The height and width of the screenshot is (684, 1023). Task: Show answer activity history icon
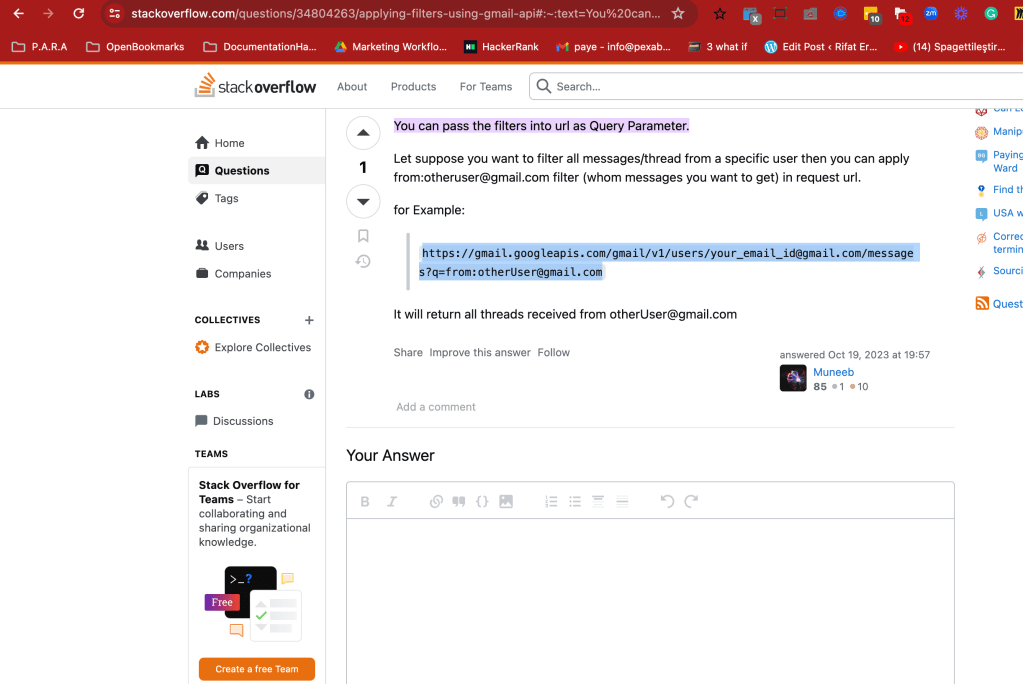pyautogui.click(x=363, y=262)
